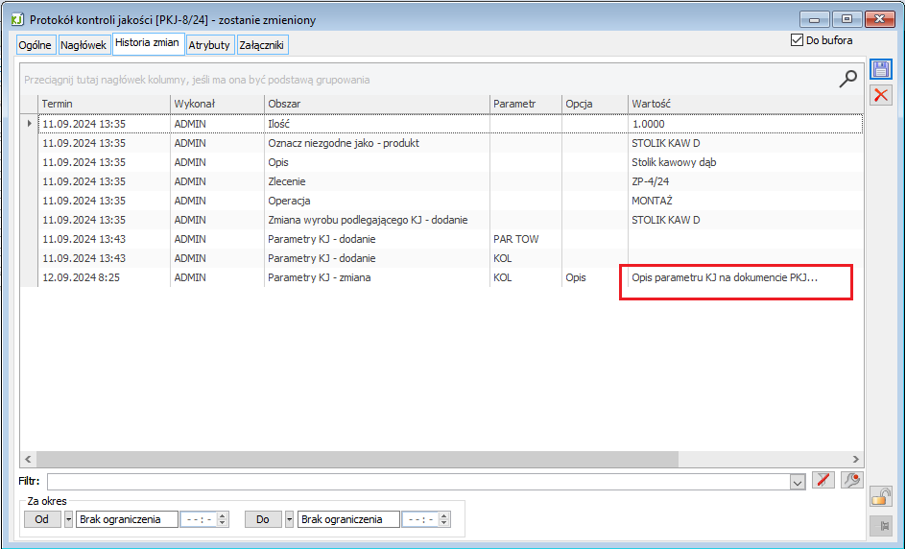Image resolution: width=905 pixels, height=551 pixels.
Task: Click the horizontal scrollbar of the grid
Action: [x=440, y=458]
